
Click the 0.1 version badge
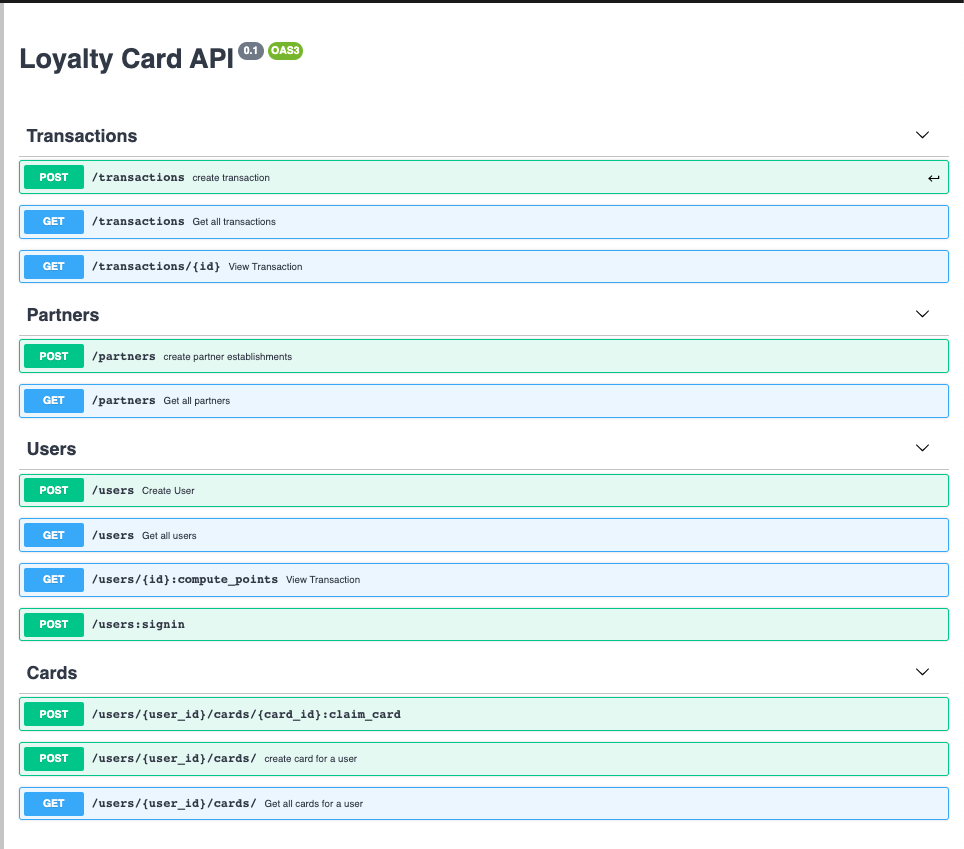(x=251, y=50)
